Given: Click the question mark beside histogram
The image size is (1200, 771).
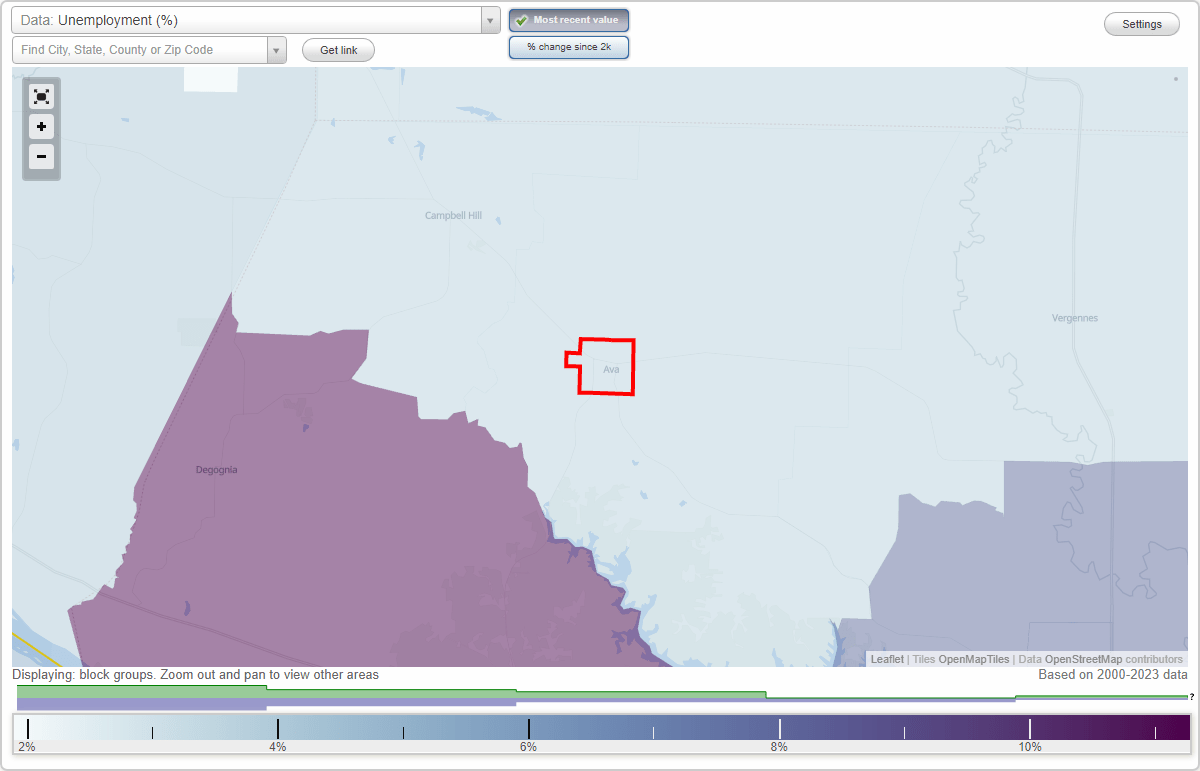Looking at the screenshot, I should click(x=1192, y=696).
